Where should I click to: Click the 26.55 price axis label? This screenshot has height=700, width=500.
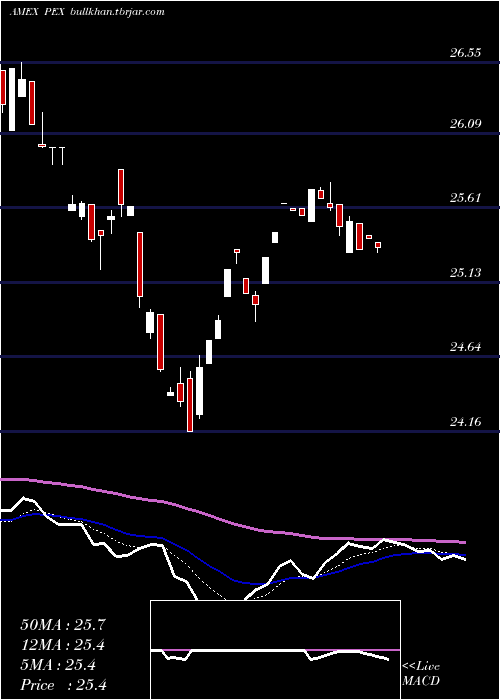tap(465, 53)
